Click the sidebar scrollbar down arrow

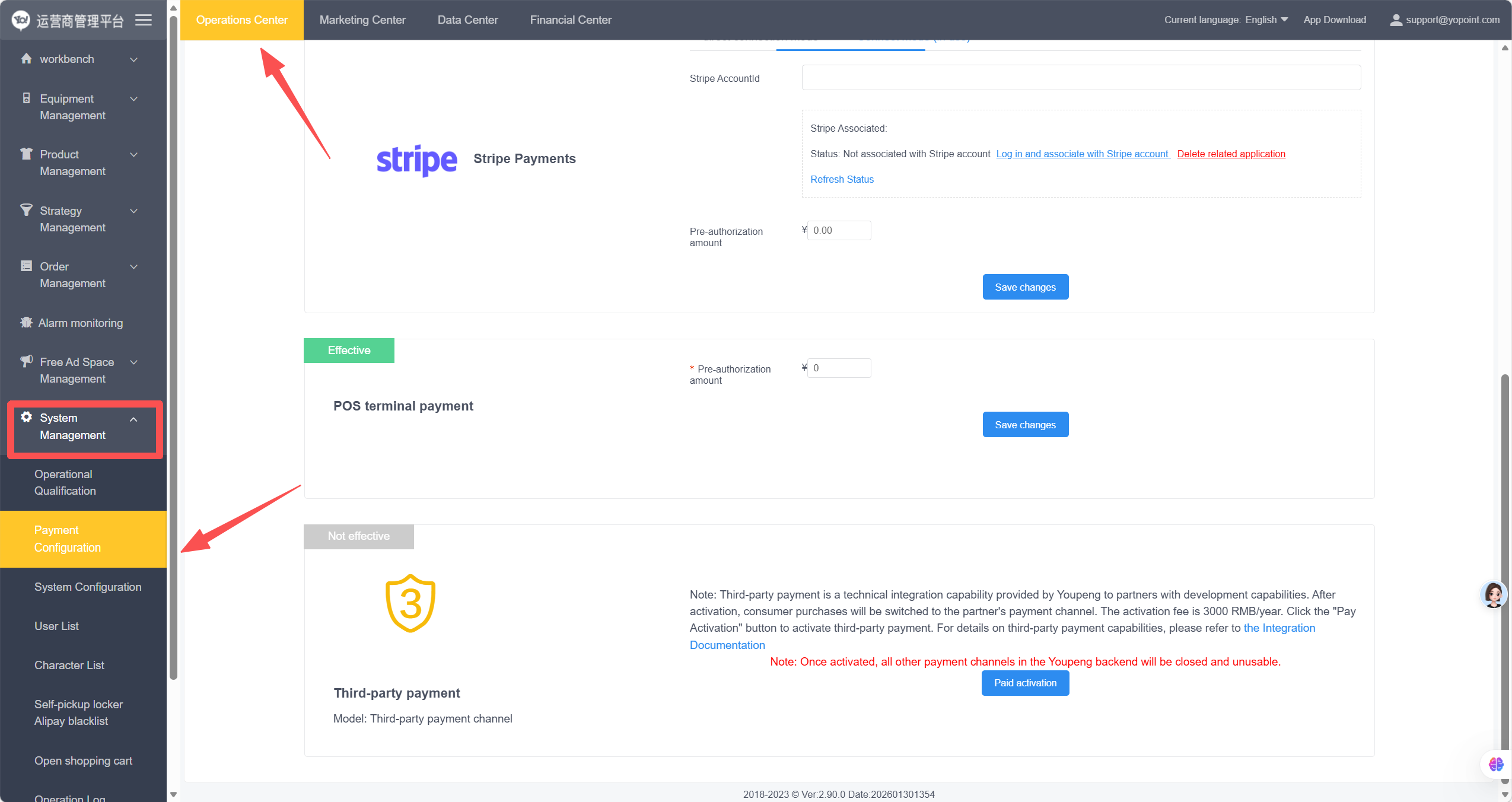pyautogui.click(x=173, y=794)
